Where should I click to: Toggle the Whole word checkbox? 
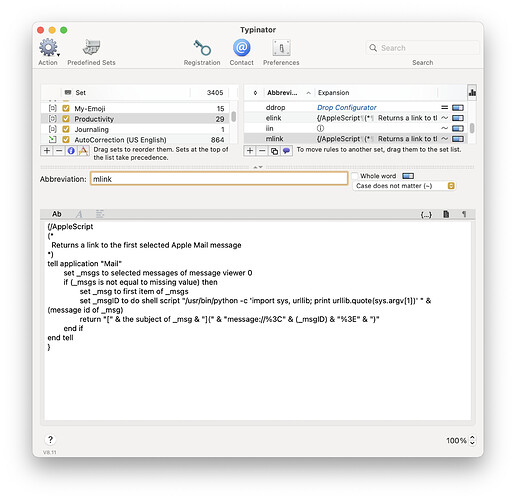click(355, 176)
